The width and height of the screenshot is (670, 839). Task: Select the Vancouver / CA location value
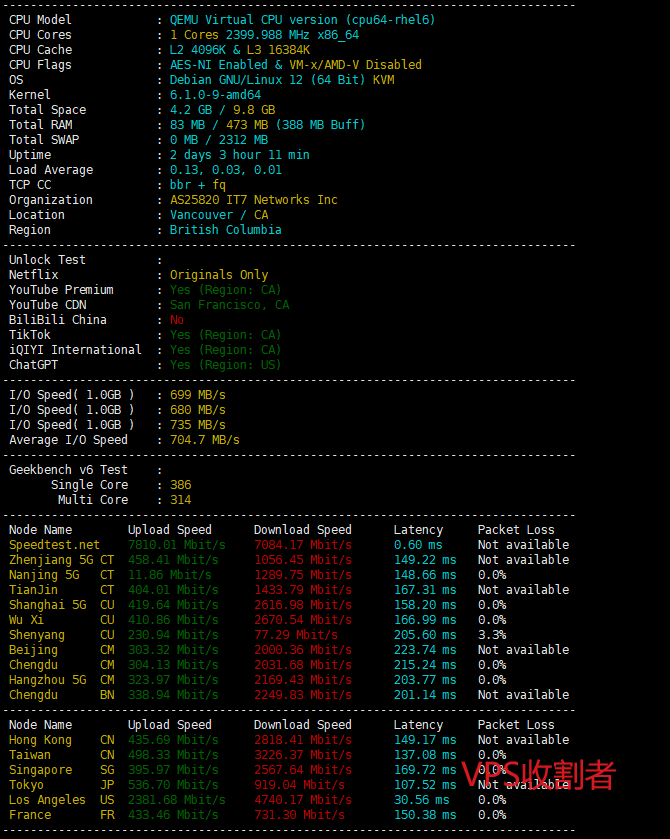point(219,215)
